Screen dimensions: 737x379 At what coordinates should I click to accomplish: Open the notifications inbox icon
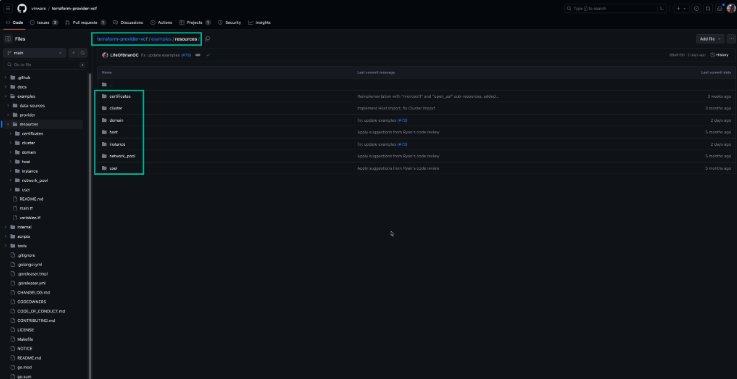tap(720, 8)
